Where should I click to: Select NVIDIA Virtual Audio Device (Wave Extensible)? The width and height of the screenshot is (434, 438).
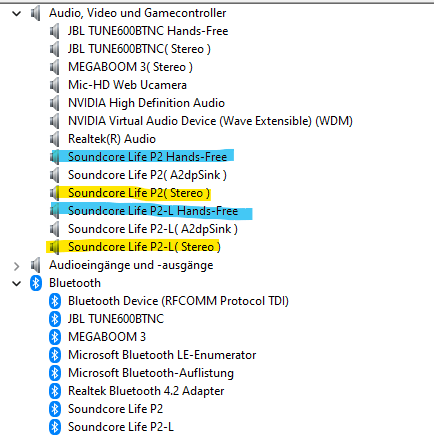[x=210, y=121]
